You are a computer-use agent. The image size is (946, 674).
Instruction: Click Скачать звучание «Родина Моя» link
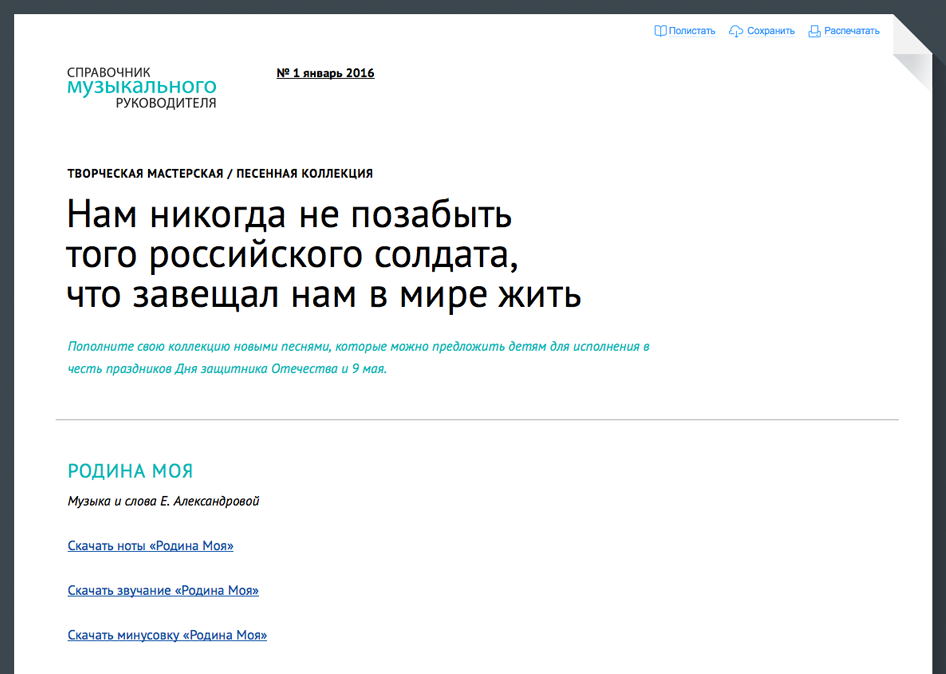pos(163,590)
